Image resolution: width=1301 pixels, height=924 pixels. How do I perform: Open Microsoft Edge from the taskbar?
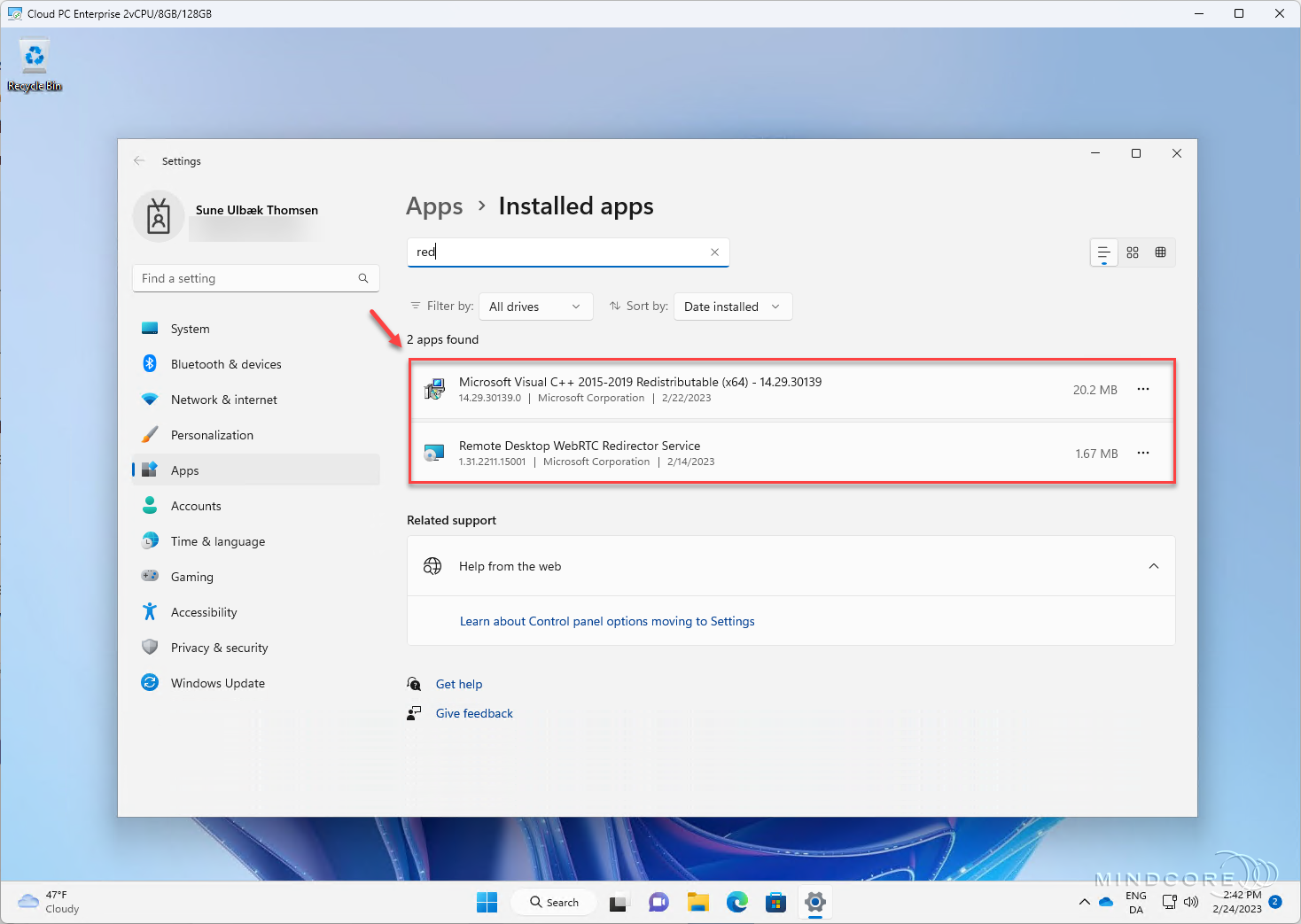(x=736, y=902)
